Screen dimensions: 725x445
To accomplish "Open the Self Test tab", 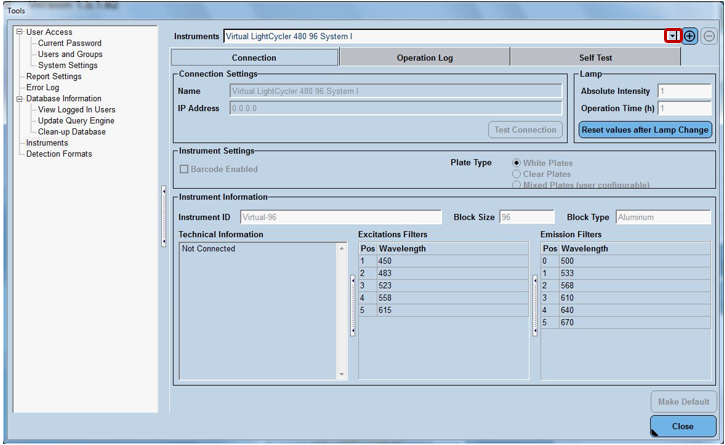I will (595, 58).
